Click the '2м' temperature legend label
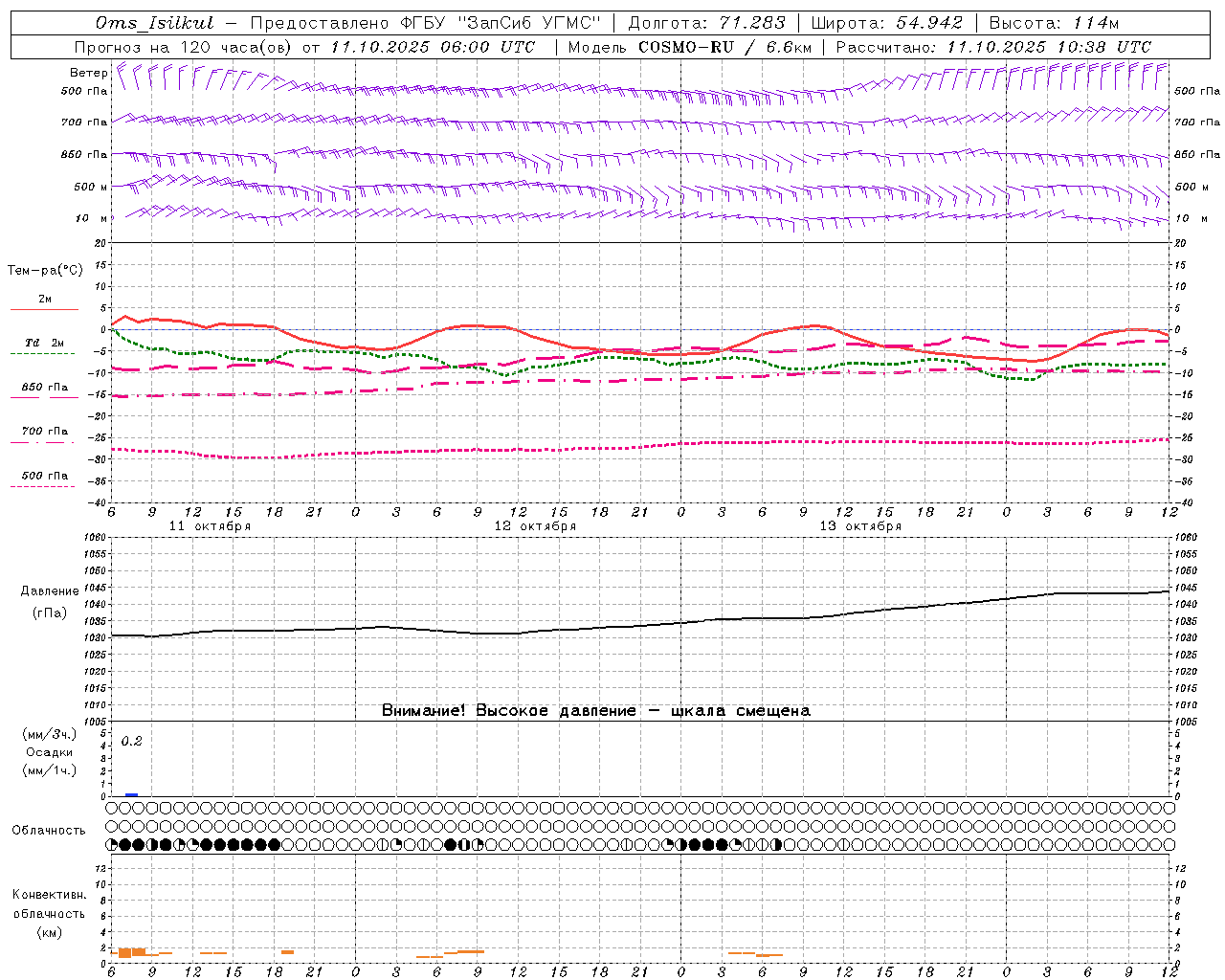1225x980 pixels. coord(45,299)
